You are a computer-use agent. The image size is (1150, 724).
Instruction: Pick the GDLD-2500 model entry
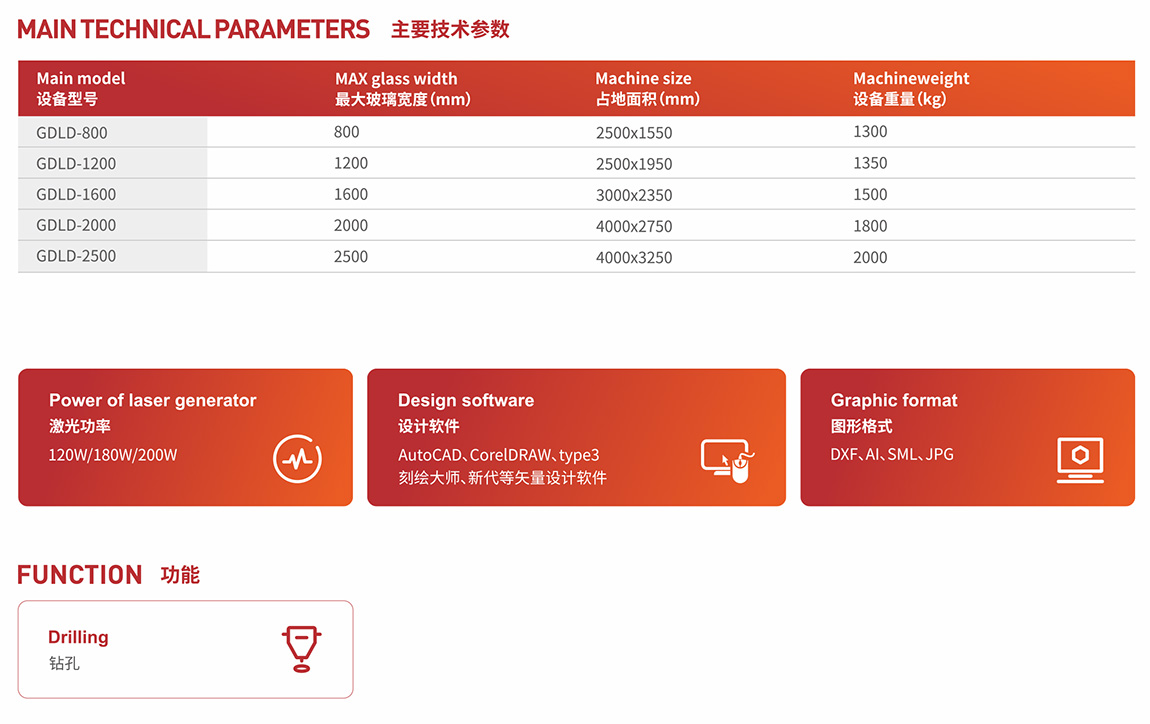[76, 256]
